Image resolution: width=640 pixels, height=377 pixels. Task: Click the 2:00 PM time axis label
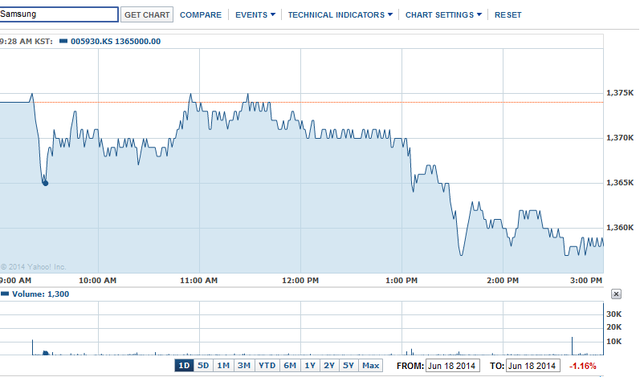(502, 280)
